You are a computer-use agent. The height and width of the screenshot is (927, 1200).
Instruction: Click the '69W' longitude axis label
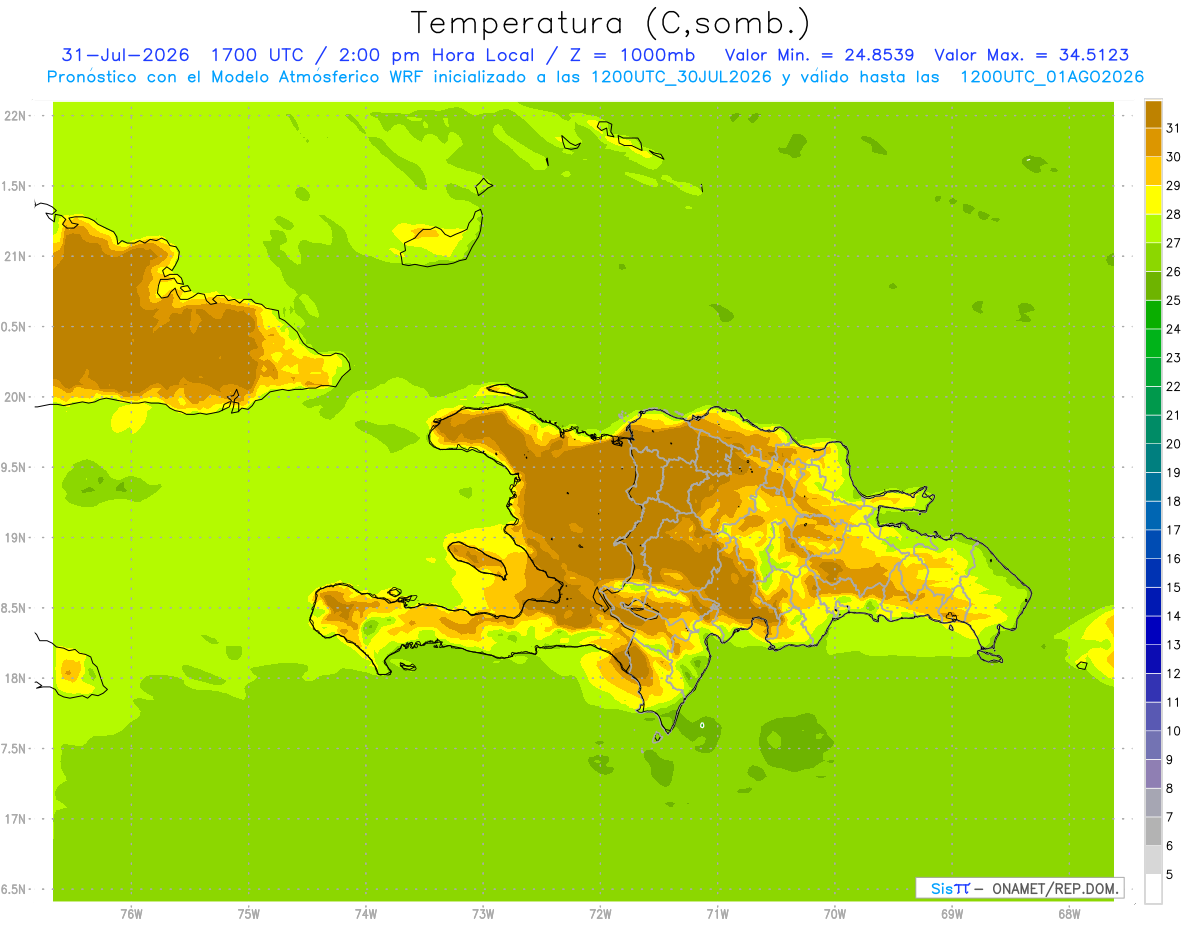(x=952, y=914)
